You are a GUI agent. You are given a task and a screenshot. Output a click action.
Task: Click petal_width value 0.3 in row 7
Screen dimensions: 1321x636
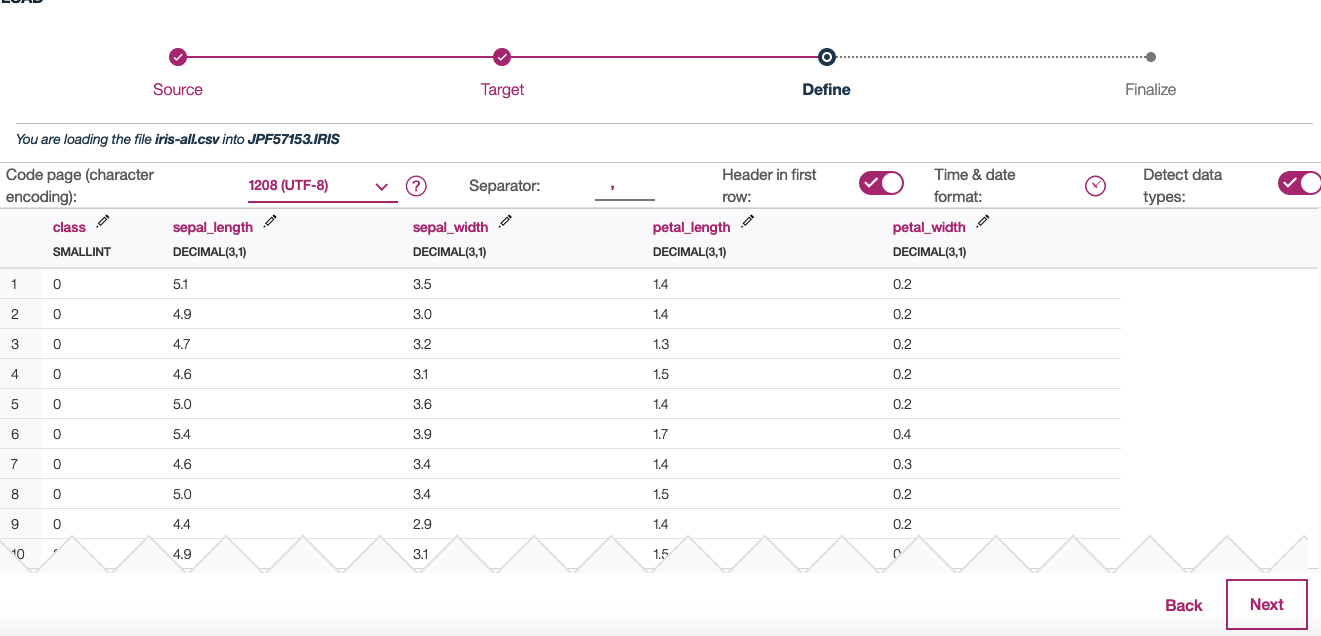902,464
